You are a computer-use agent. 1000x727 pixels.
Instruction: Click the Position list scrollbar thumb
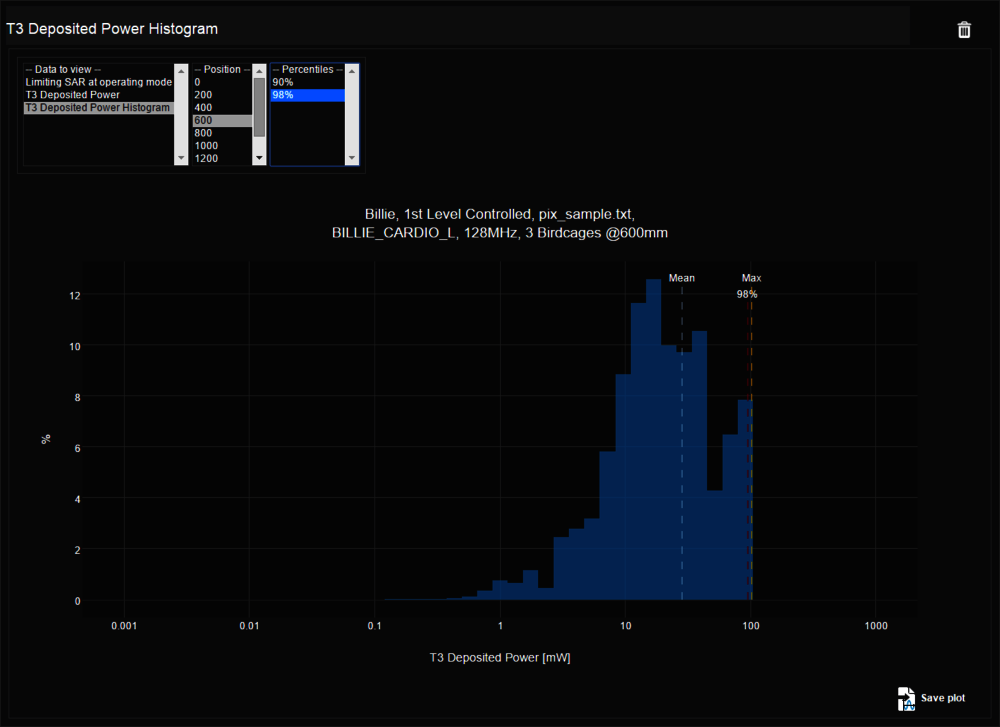(260, 106)
